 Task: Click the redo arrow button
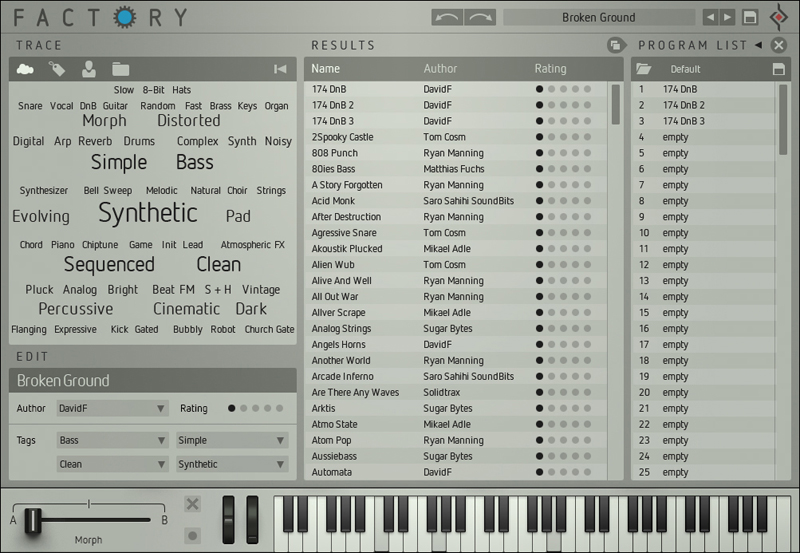pos(480,17)
